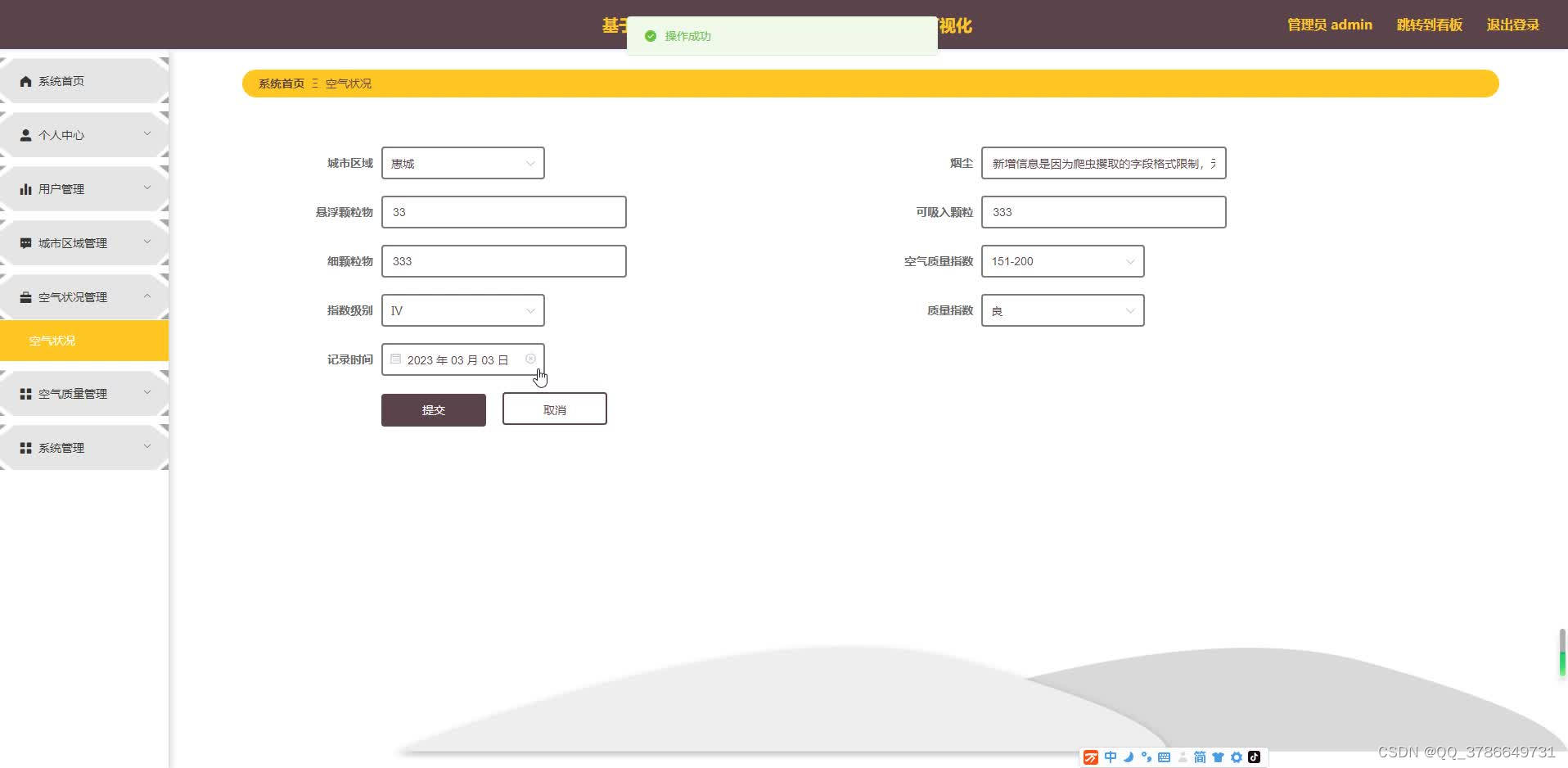This screenshot has width=1568, height=768.
Task: Click 管理员 admin in the header
Action: point(1330,25)
